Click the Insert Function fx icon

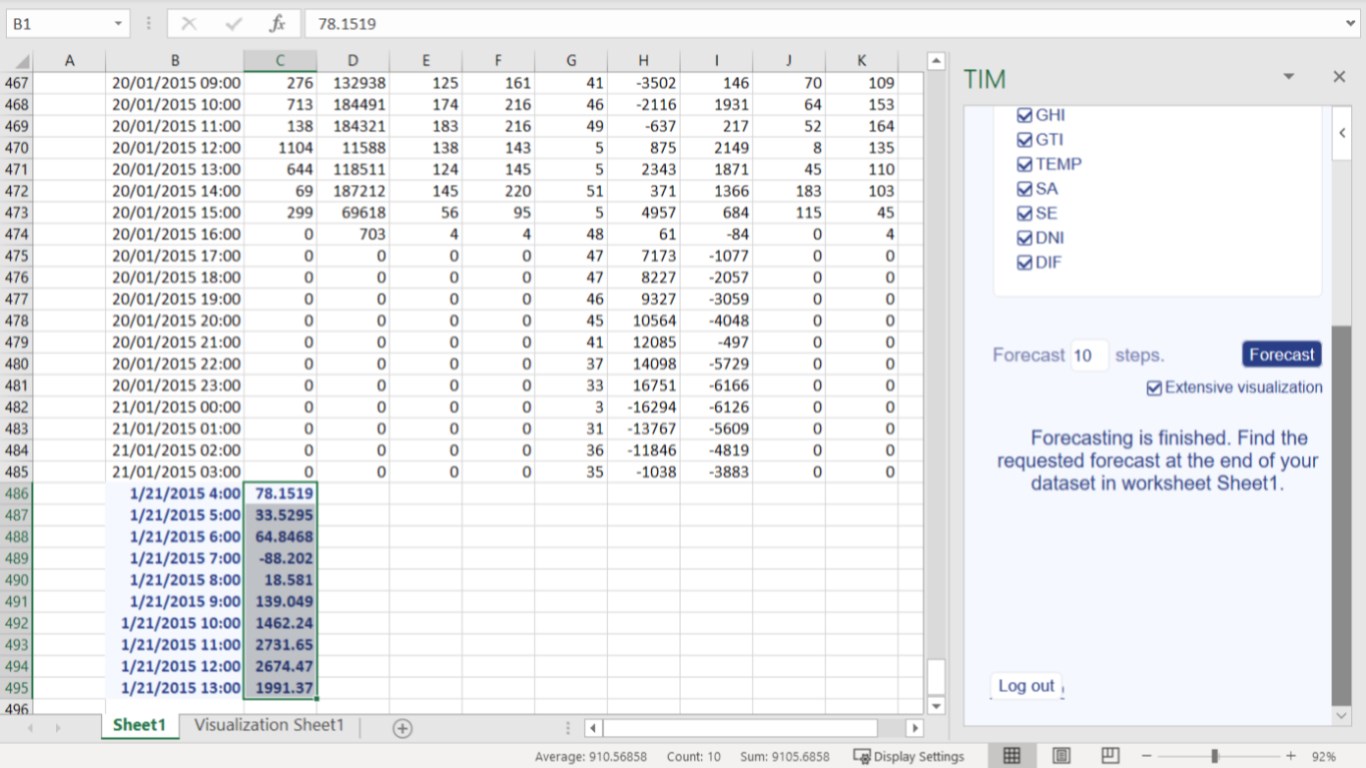tap(278, 24)
